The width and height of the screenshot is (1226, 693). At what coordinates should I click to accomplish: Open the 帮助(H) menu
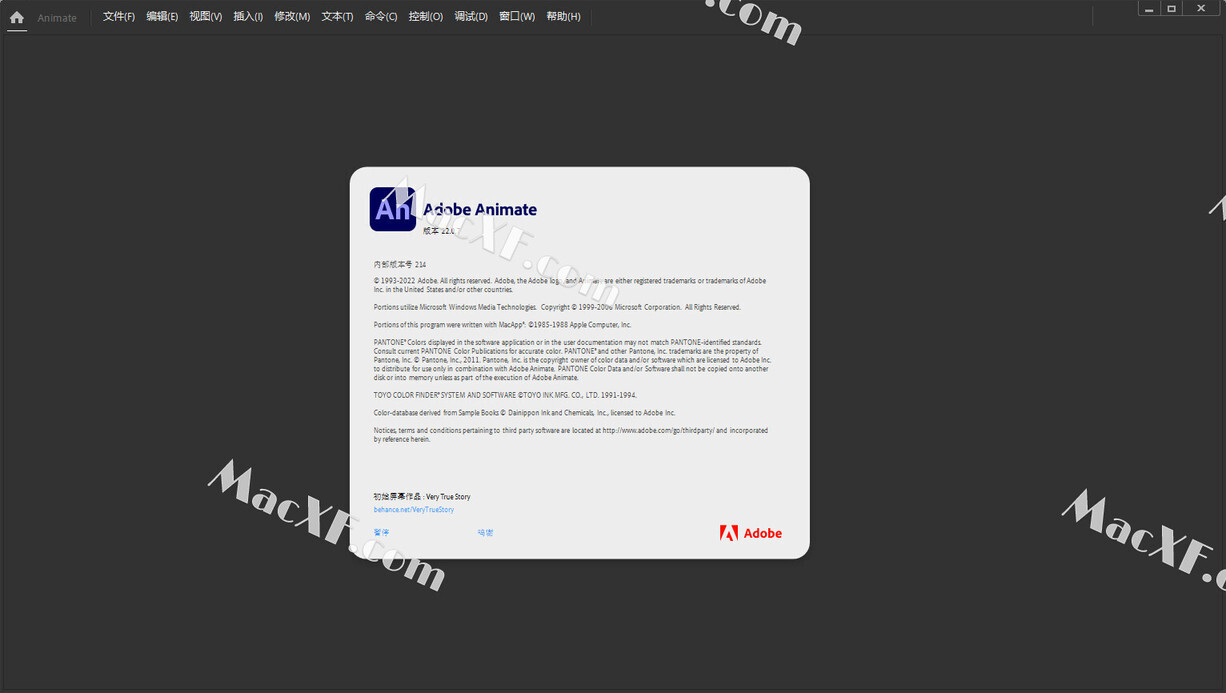pos(563,17)
